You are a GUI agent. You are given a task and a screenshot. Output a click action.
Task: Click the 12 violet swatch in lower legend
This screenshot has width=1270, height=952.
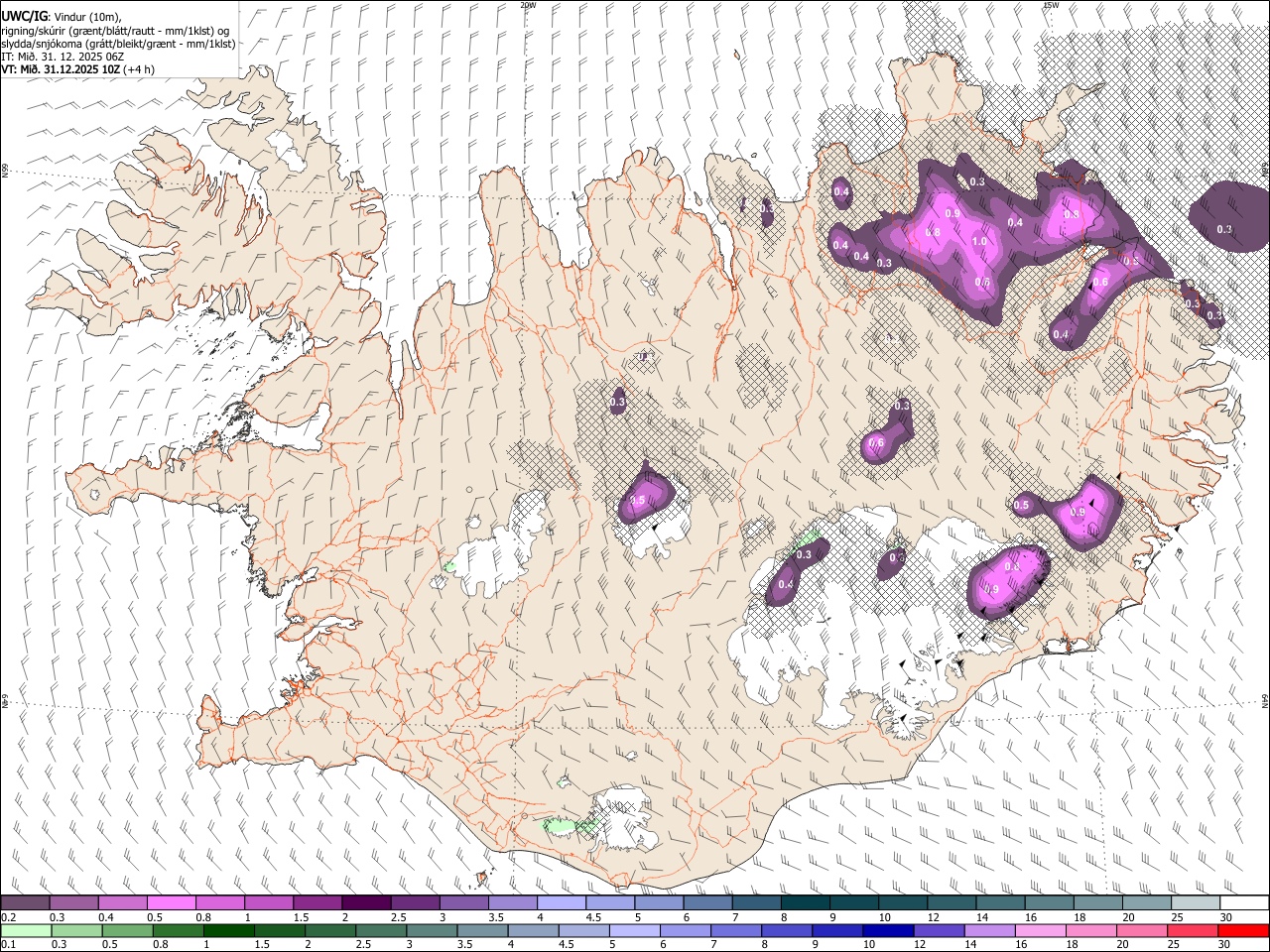click(x=938, y=930)
